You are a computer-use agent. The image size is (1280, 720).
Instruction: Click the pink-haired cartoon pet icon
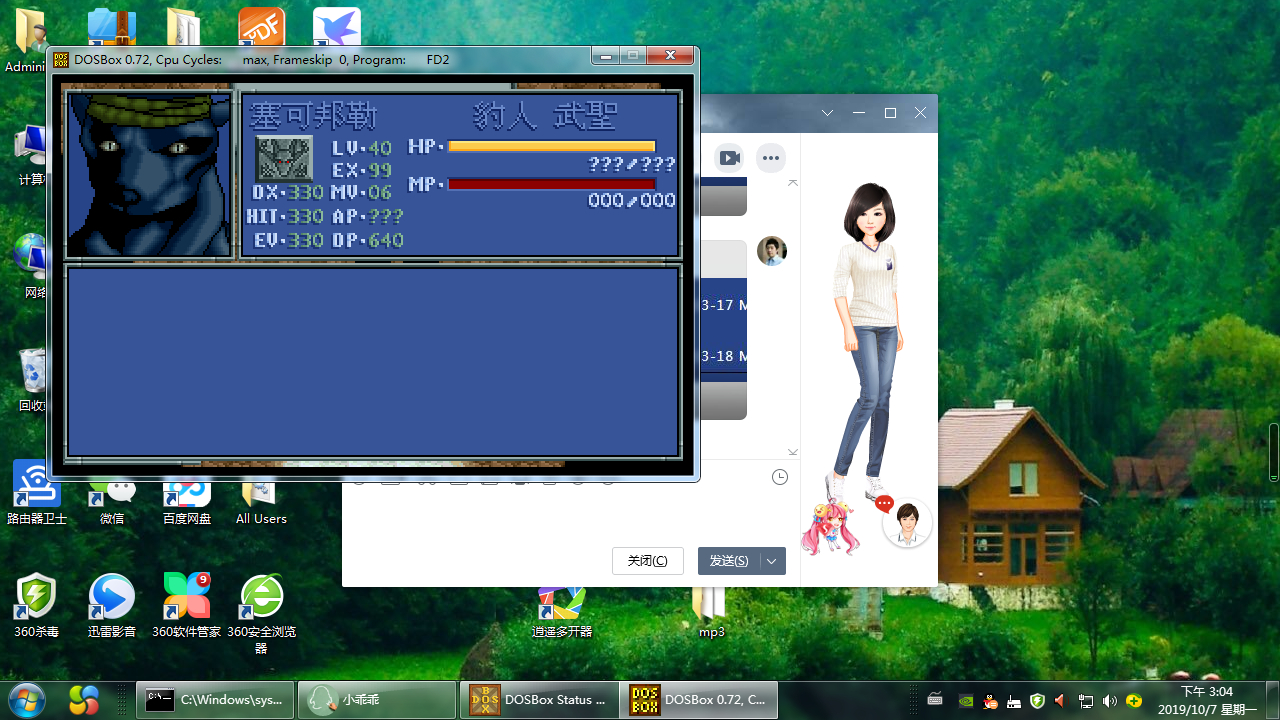click(830, 527)
